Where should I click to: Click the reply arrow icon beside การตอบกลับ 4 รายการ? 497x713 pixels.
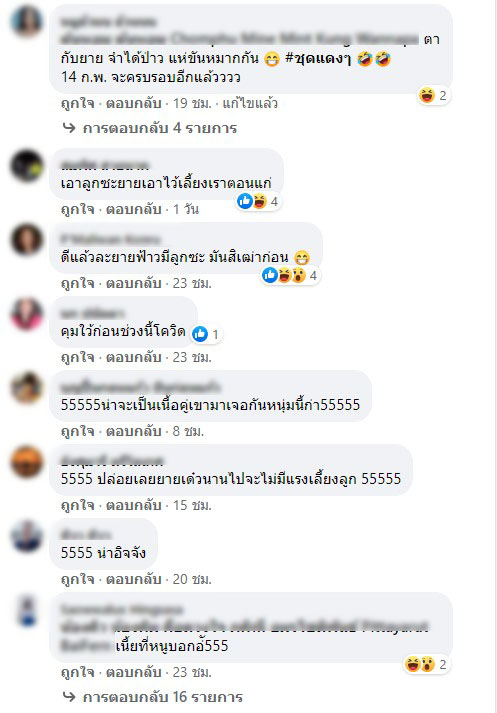click(69, 128)
